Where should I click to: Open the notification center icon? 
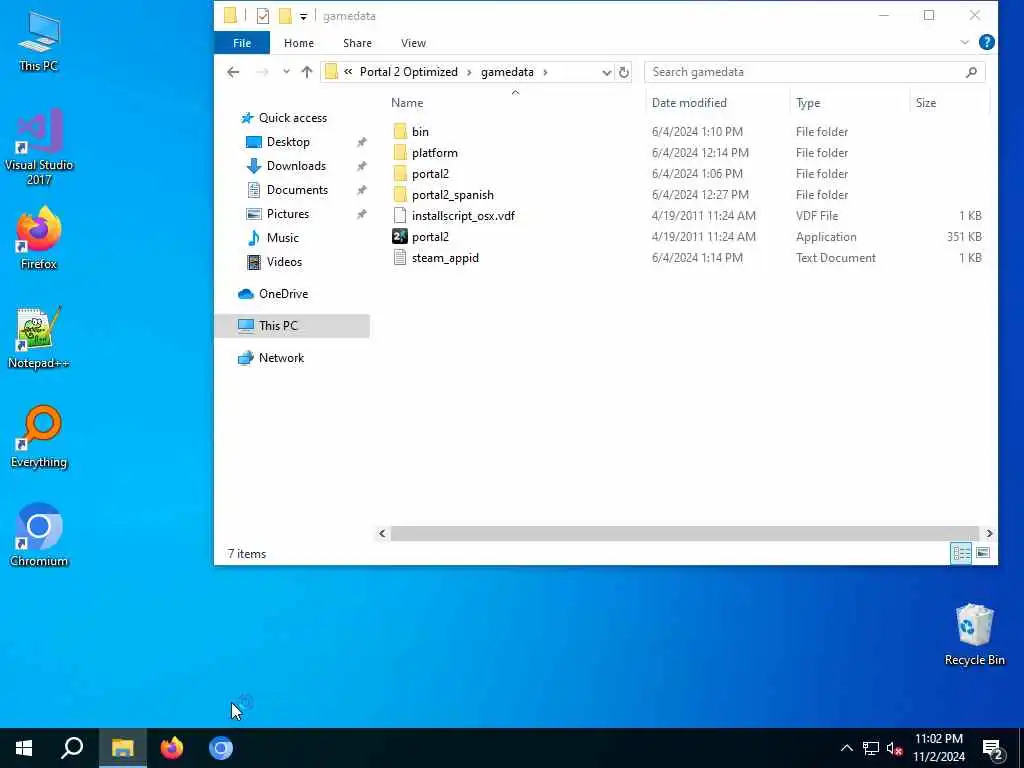[993, 749]
